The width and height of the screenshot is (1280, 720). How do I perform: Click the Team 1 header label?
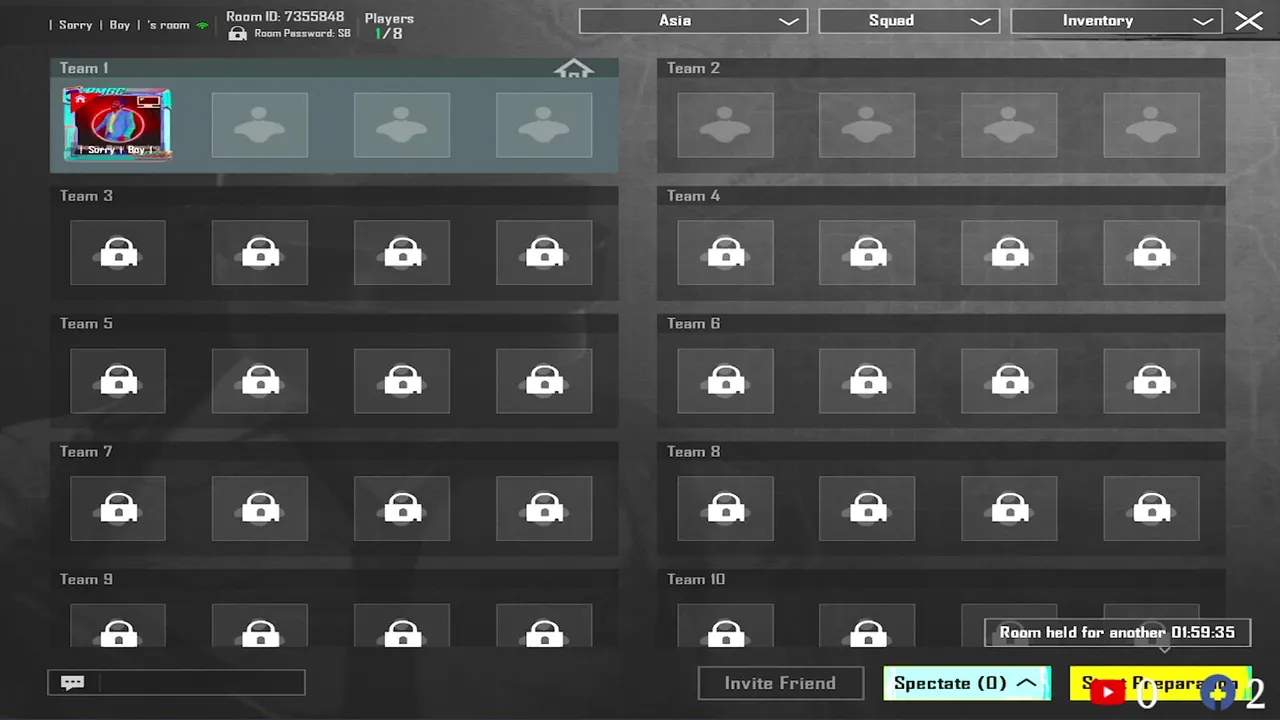click(x=84, y=68)
